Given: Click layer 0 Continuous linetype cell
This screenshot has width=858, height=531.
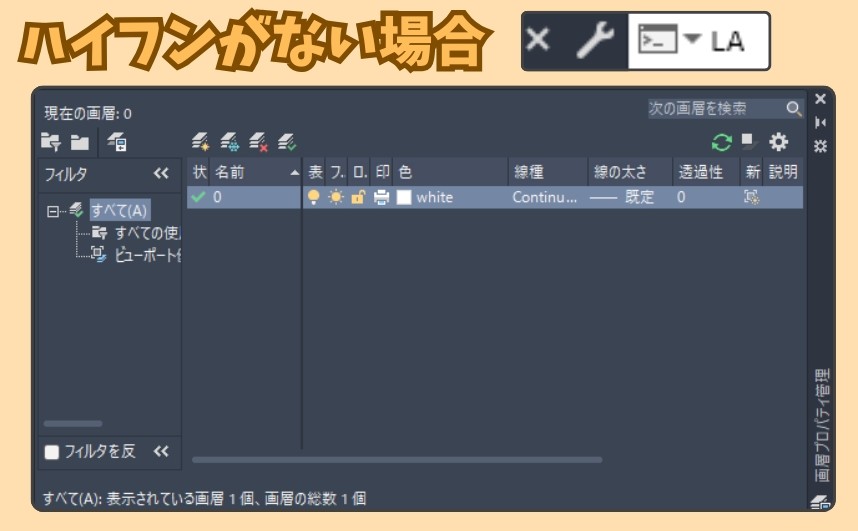Looking at the screenshot, I should 544,198.
